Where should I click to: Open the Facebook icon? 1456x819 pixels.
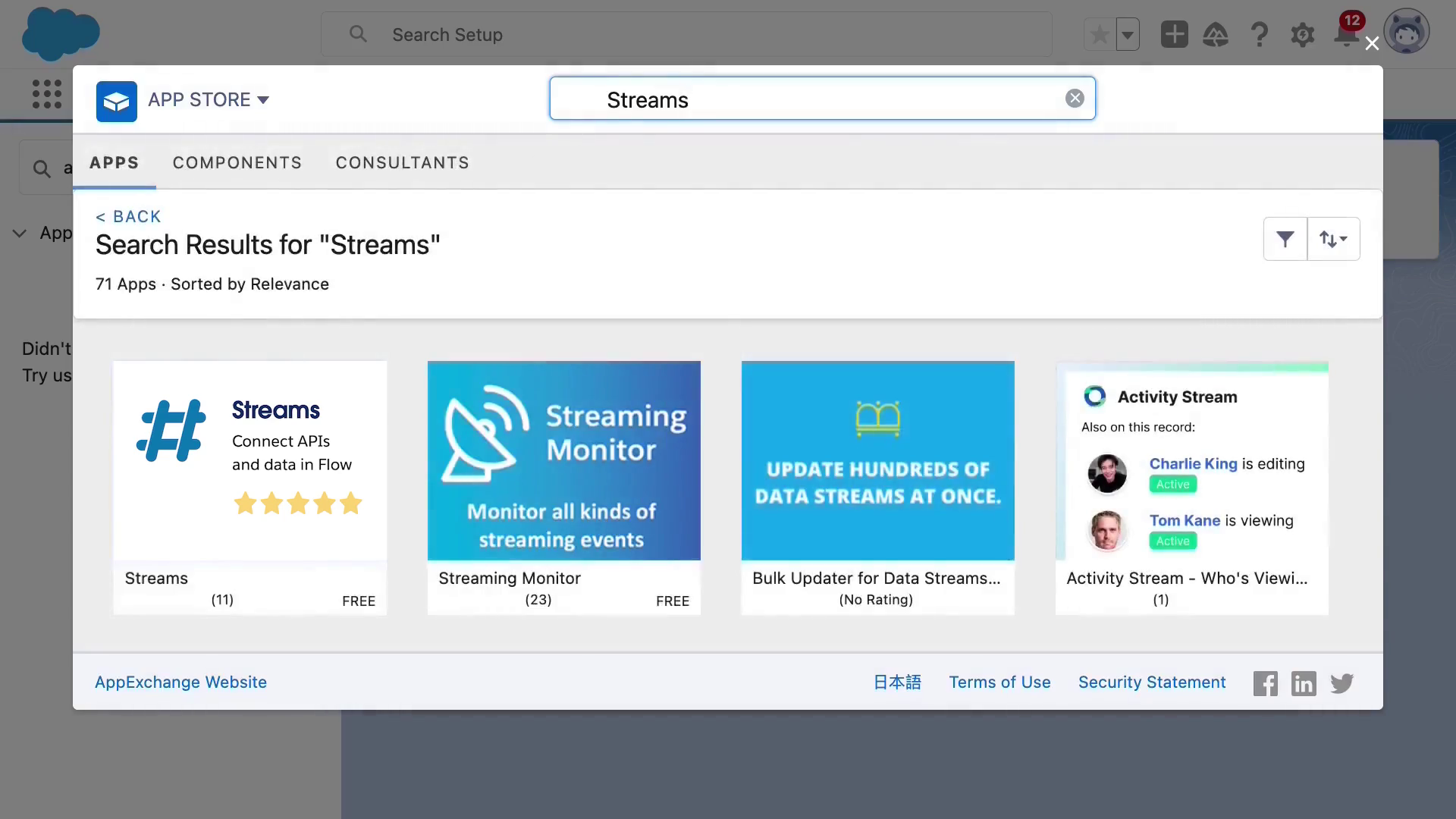tap(1265, 683)
